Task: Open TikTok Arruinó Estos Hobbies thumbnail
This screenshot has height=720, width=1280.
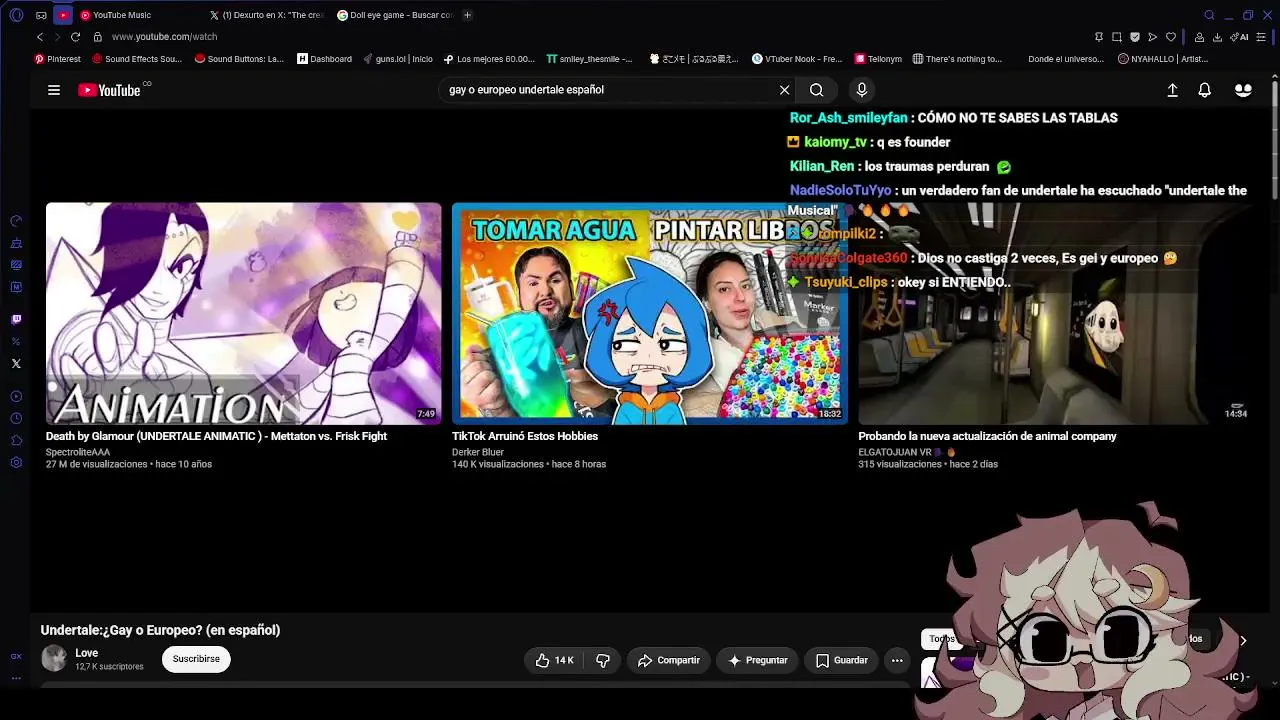Action: (649, 314)
